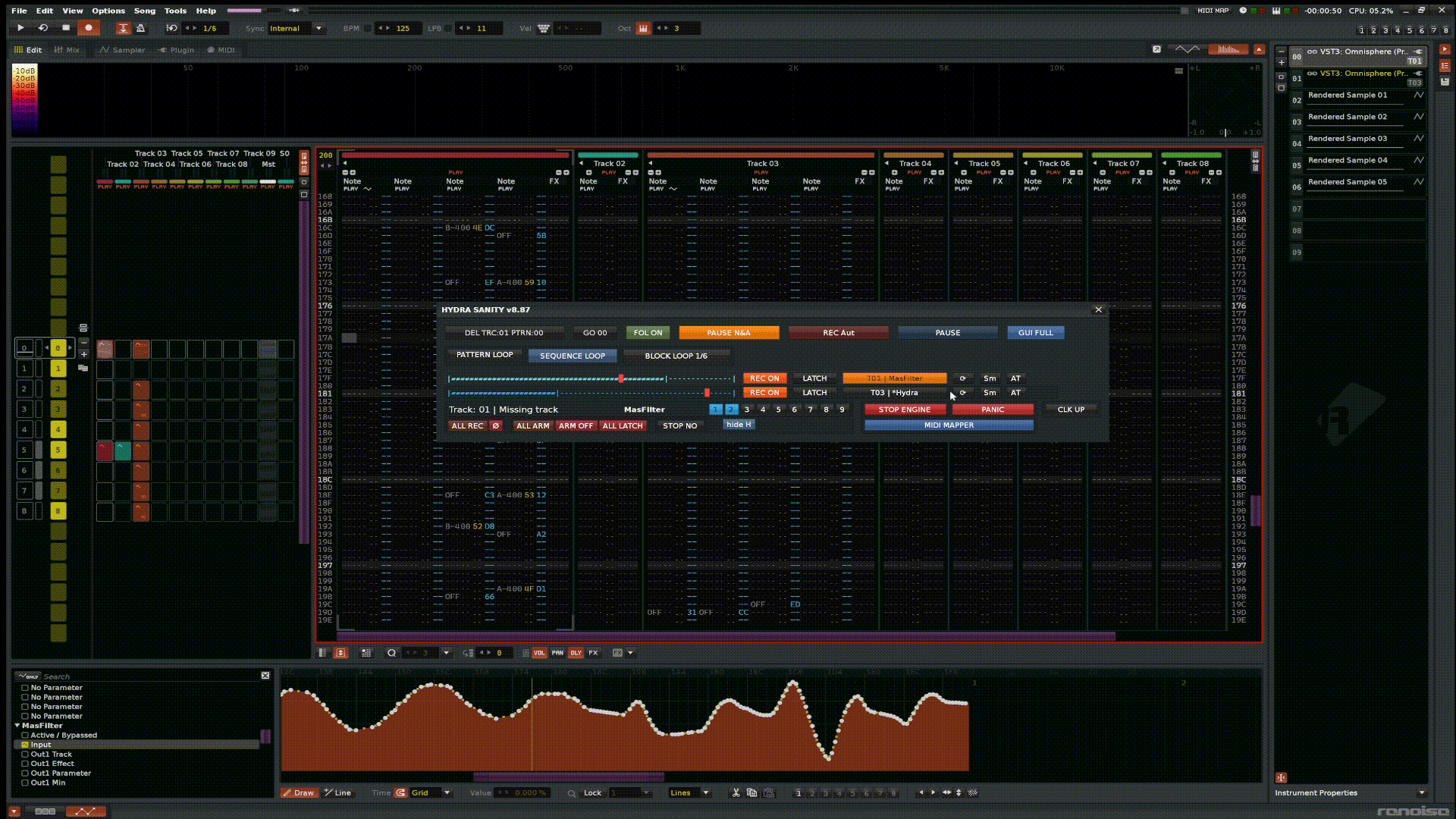This screenshot has width=1456, height=819.
Task: Open the Lines interpolation dropdown
Action: coord(689,793)
